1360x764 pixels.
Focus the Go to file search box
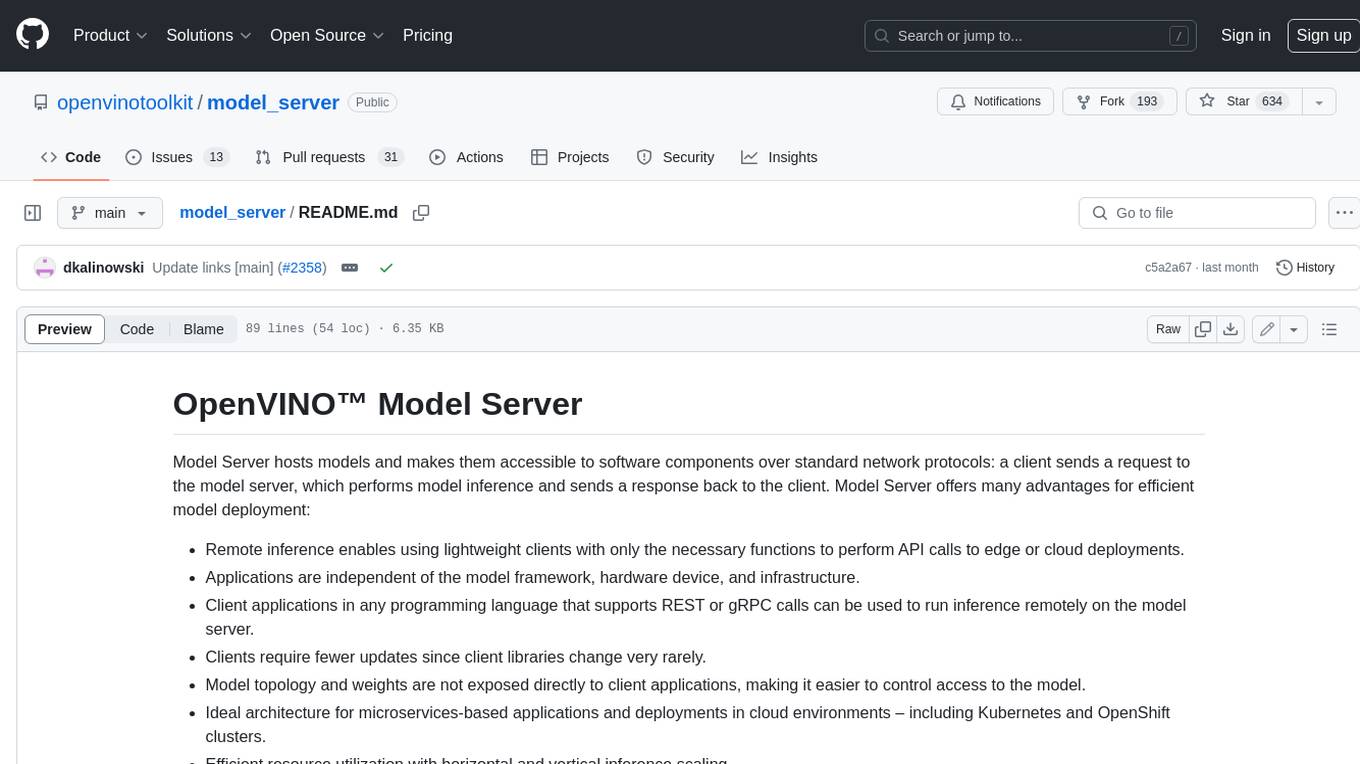point(1197,213)
